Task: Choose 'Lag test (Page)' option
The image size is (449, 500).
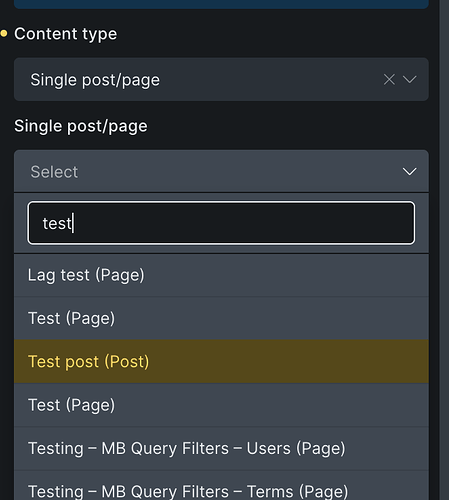Action: 221,275
